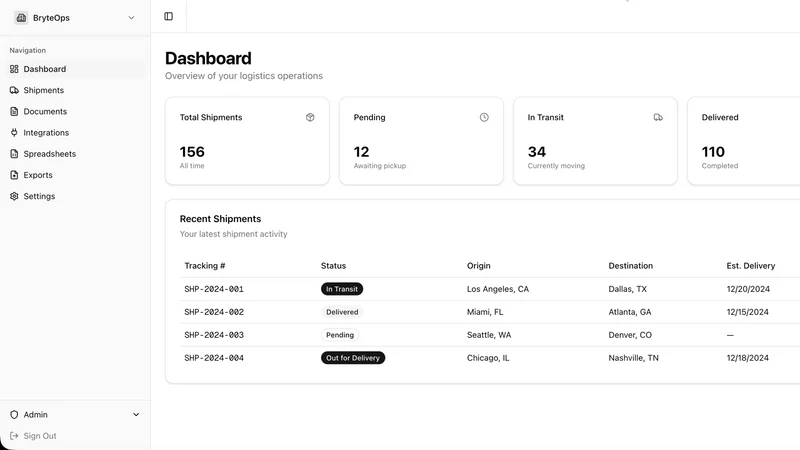The image size is (800, 450).
Task: Select origin Chicago, IL
Action: click(488, 358)
